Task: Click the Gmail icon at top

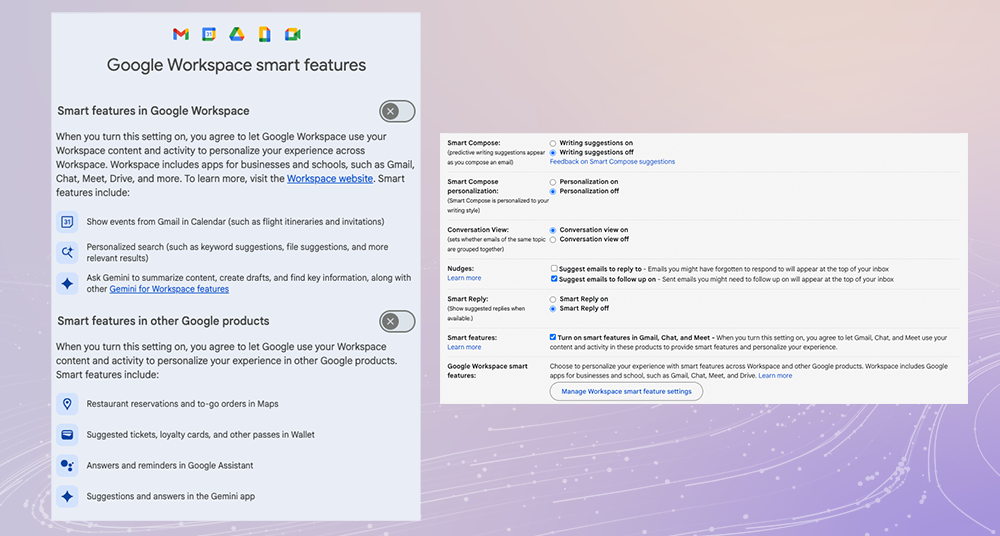Action: 181,34
